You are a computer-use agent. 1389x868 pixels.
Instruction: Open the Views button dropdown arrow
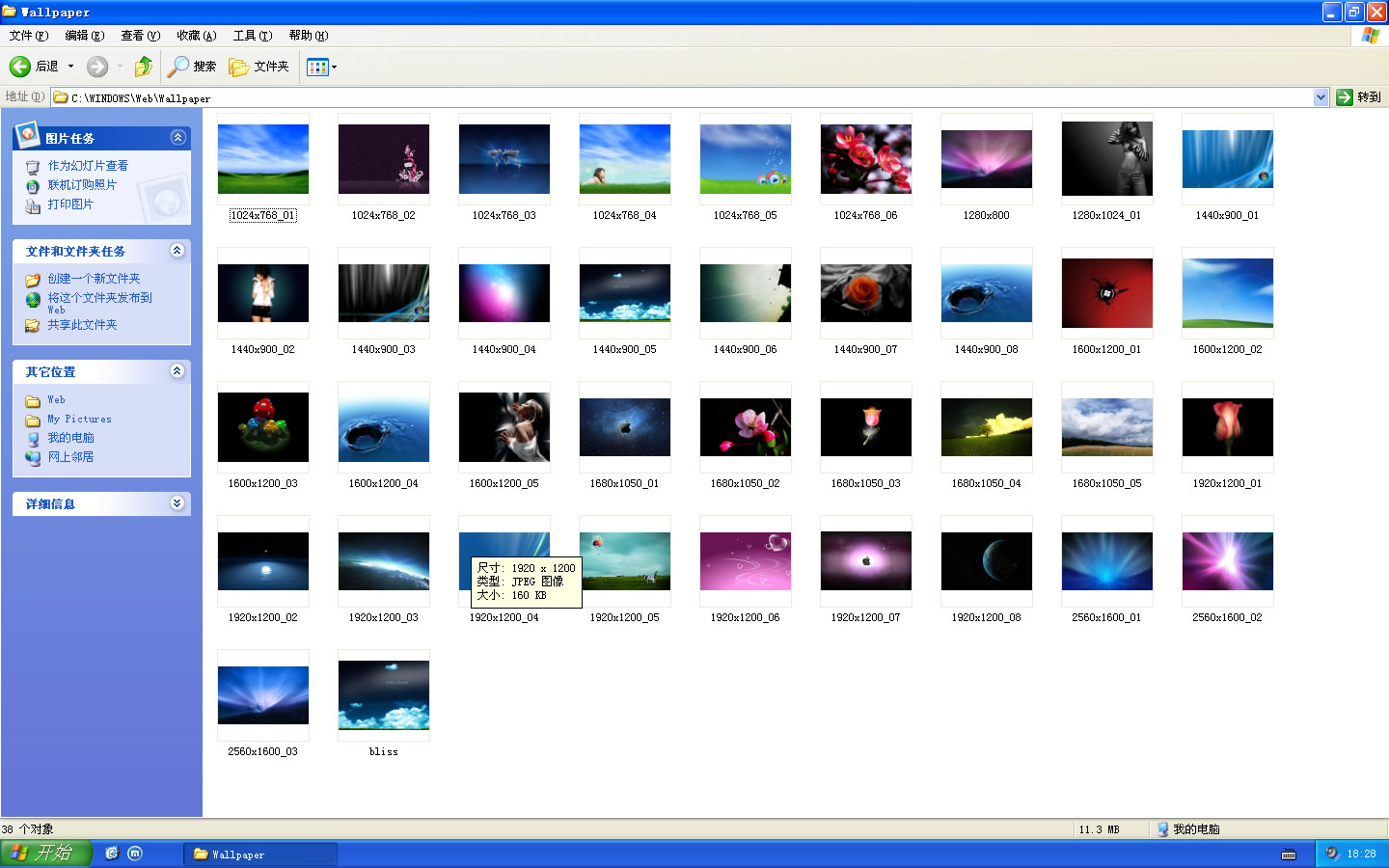tap(335, 67)
